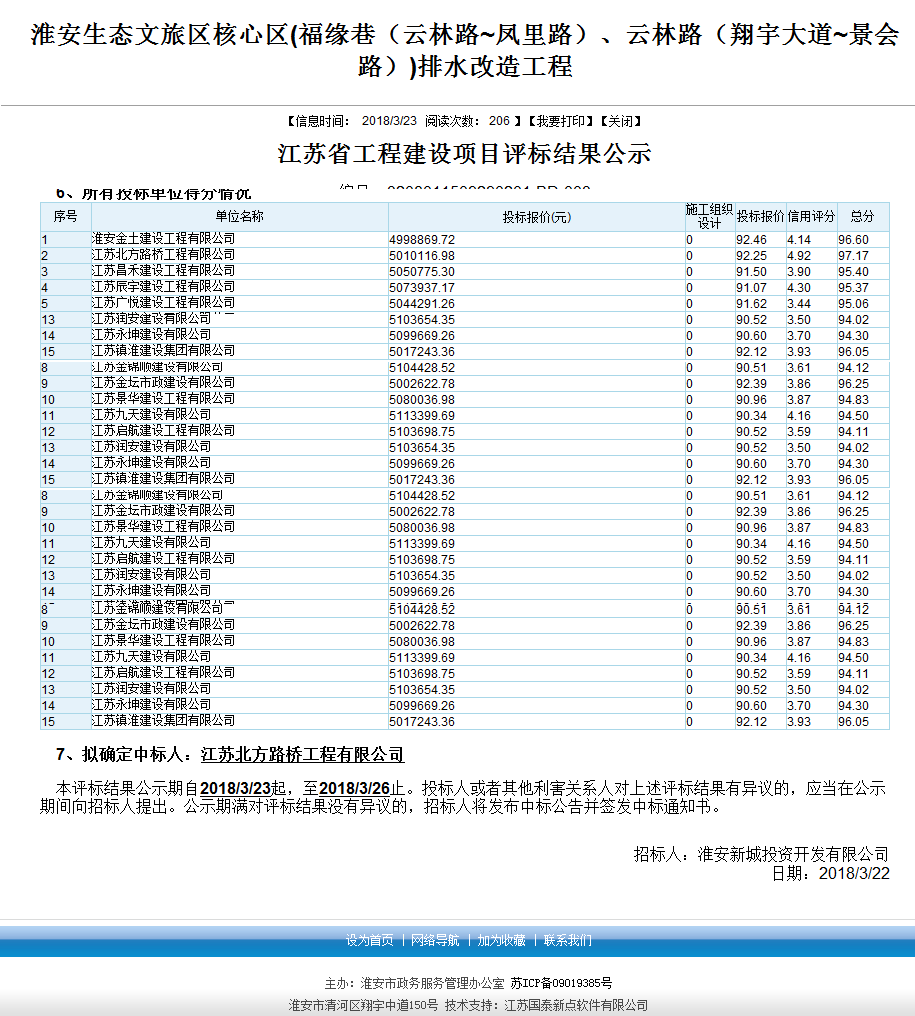915x1016 pixels.
Task: Click the bid score 91.07
Action: 751,288
